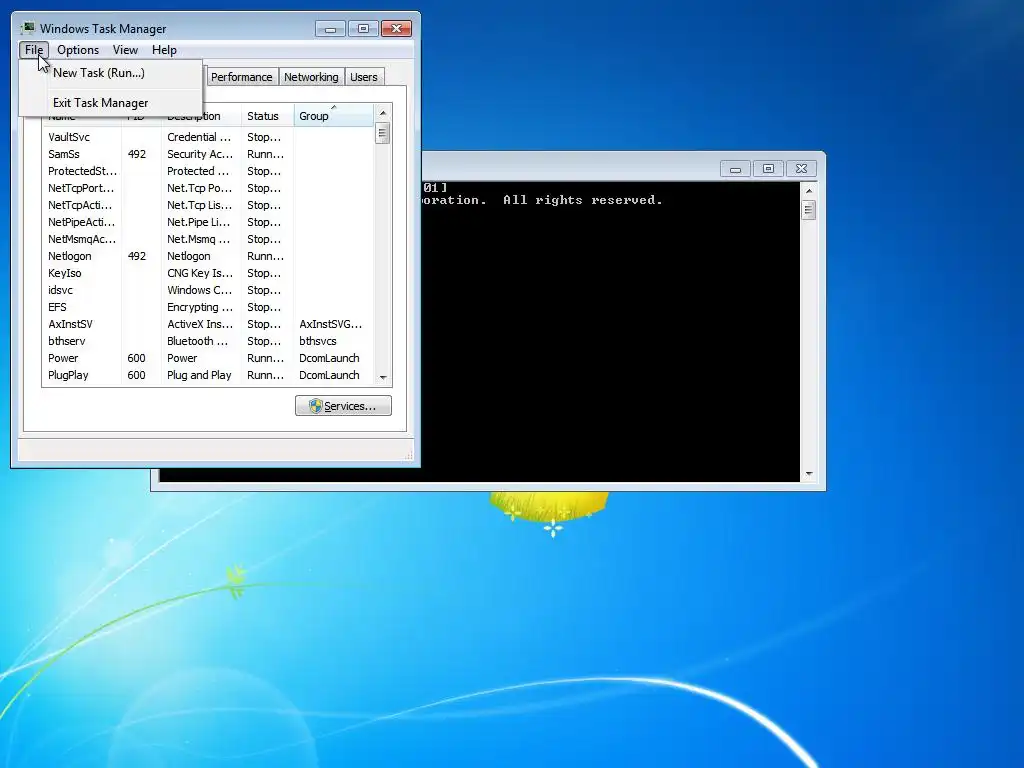This screenshot has width=1024, height=768.
Task: Close the command prompt window
Action: click(x=801, y=169)
